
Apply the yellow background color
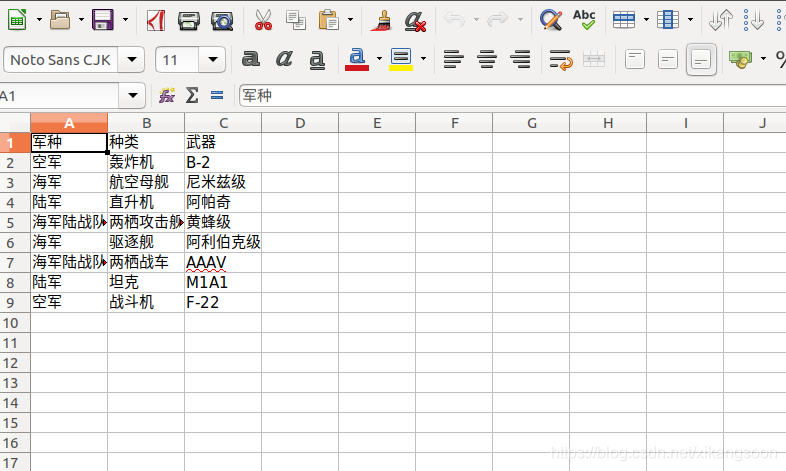coord(401,60)
